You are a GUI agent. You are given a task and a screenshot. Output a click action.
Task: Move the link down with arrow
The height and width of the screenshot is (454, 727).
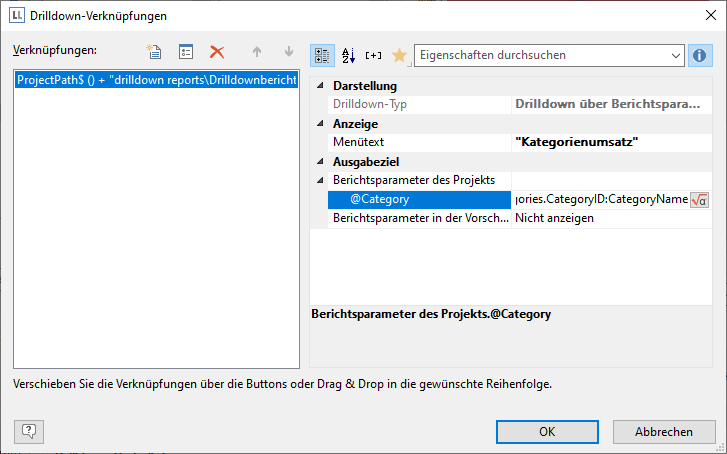pyautogui.click(x=288, y=52)
